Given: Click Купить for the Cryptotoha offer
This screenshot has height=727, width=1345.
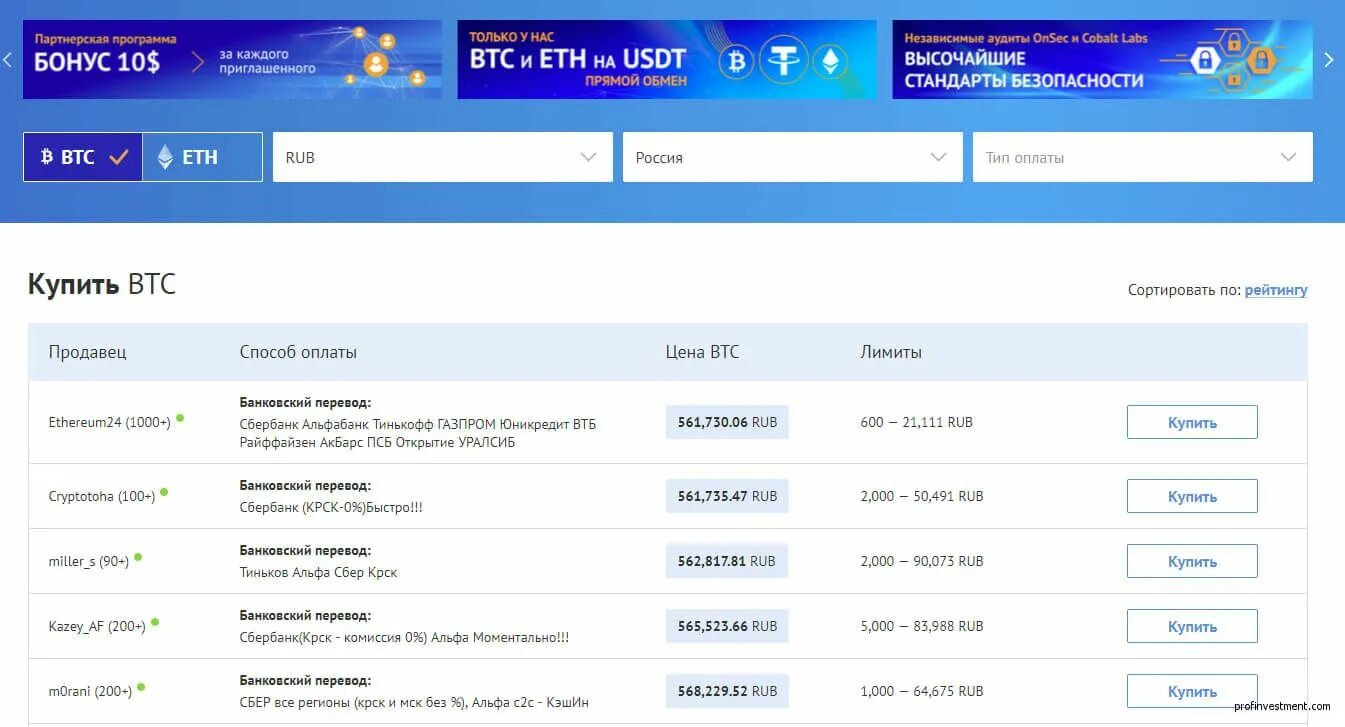Looking at the screenshot, I should 1192,496.
